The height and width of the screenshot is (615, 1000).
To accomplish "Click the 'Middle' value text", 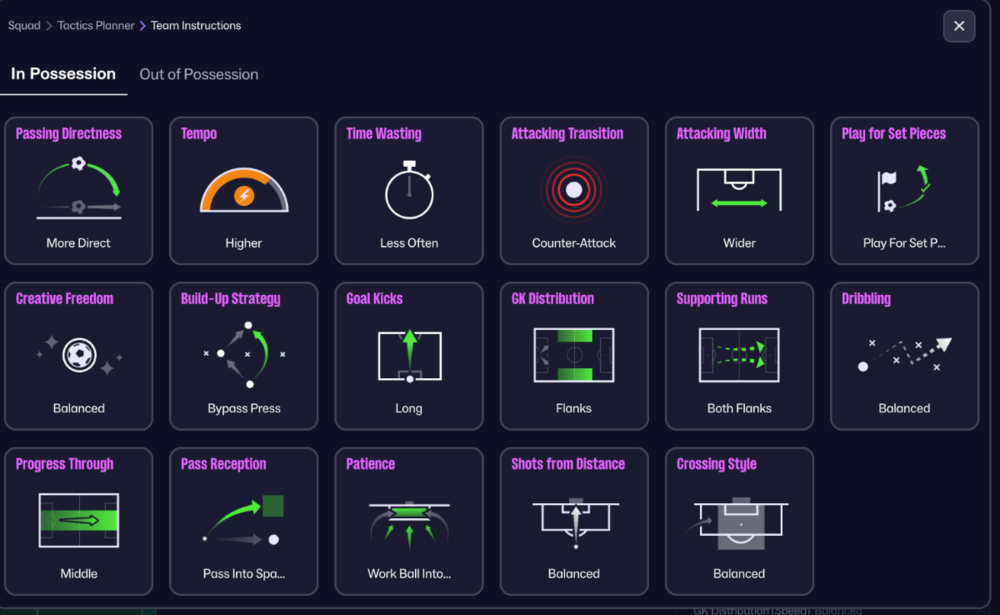I will click(79, 574).
